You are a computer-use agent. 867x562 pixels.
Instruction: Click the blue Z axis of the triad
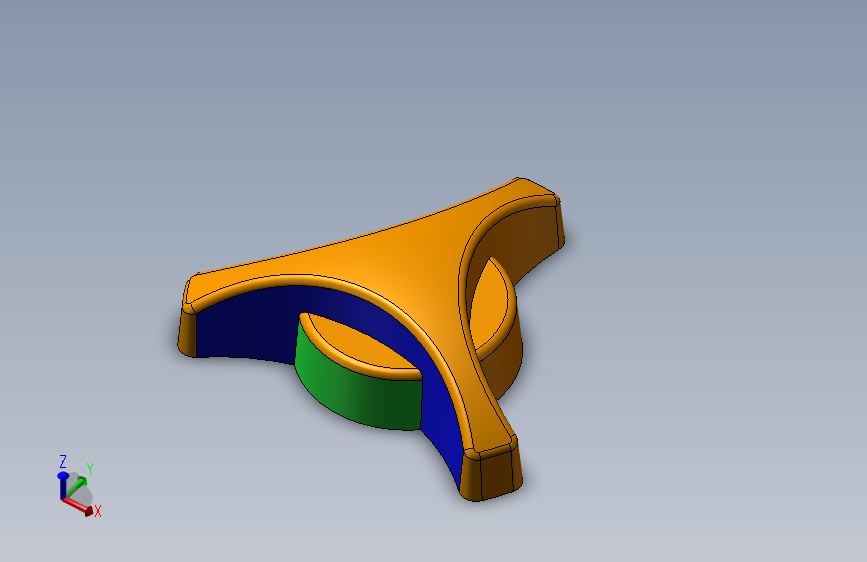tap(62, 486)
